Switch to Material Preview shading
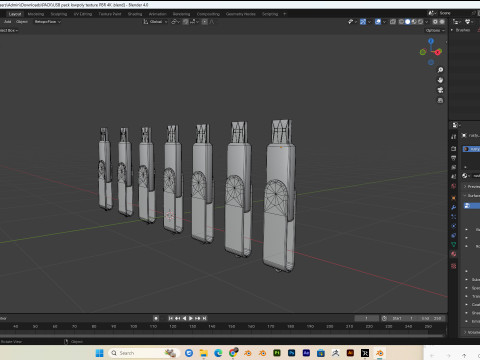Screen dimensions: 480x360 (414, 22)
